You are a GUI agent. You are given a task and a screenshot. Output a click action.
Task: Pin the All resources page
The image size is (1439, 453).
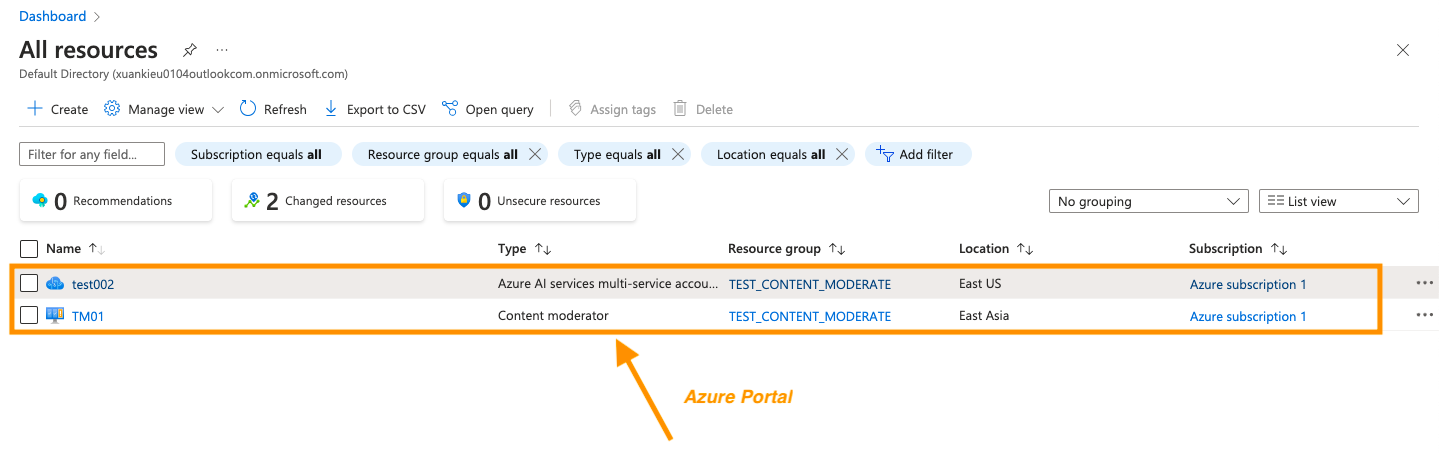click(x=190, y=50)
